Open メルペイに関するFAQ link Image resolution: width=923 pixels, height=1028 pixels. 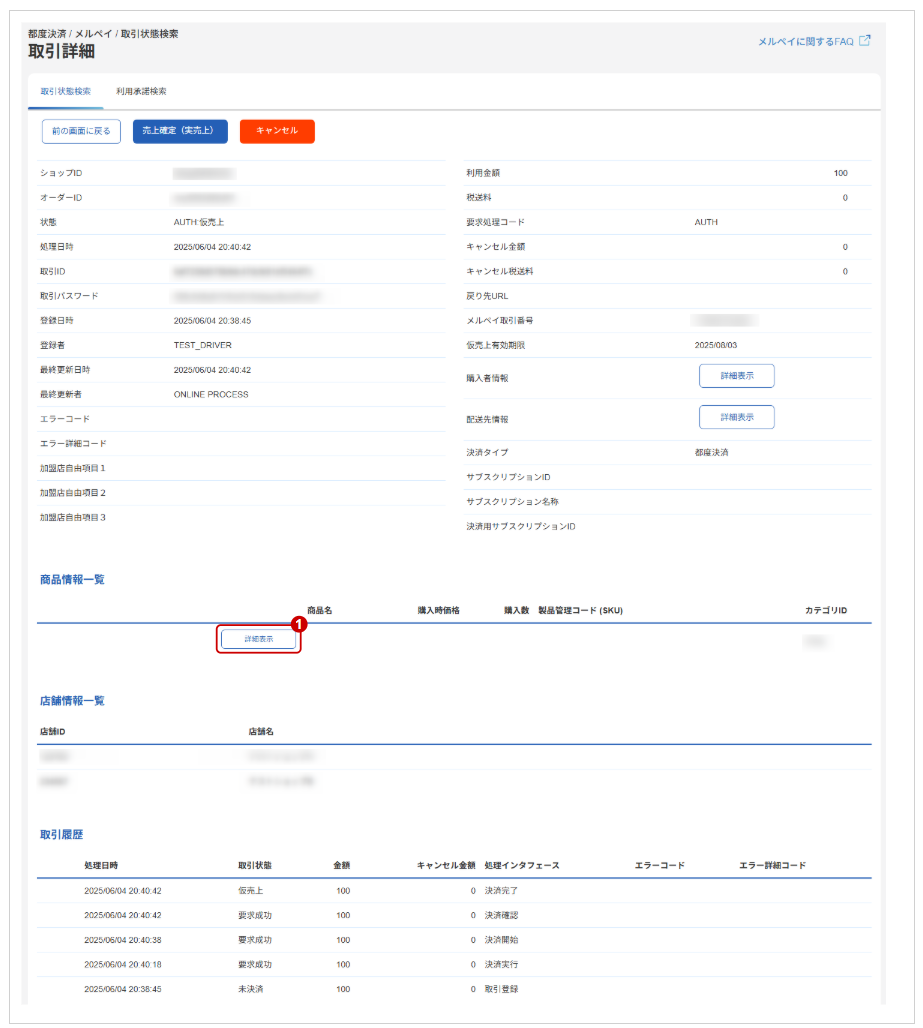click(x=806, y=41)
